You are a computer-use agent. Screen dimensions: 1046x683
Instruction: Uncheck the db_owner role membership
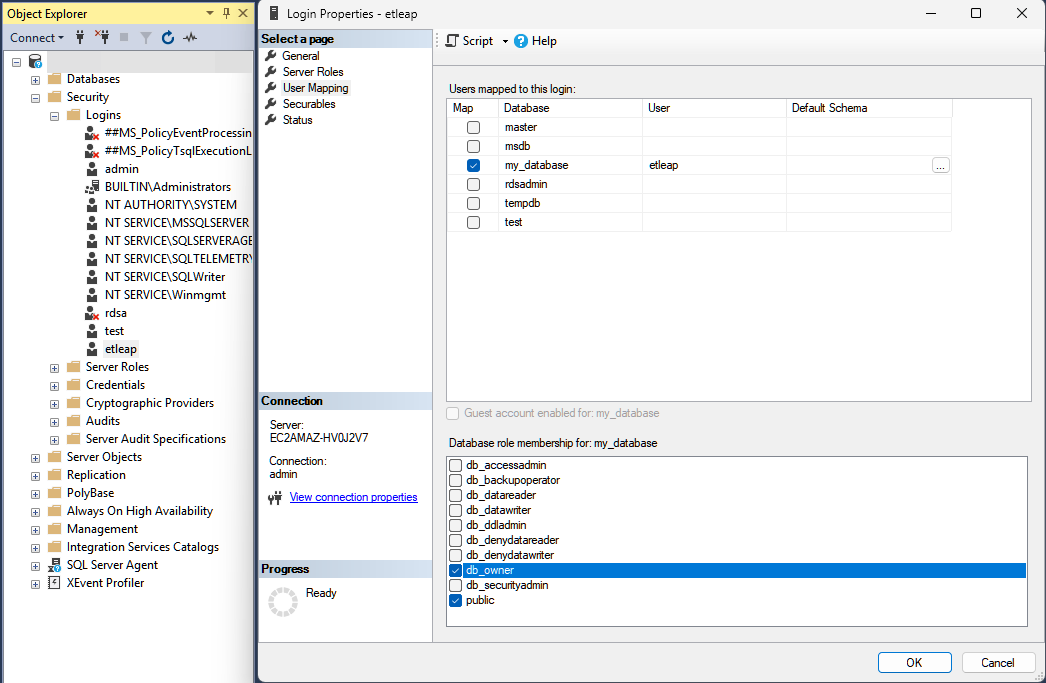click(x=456, y=570)
